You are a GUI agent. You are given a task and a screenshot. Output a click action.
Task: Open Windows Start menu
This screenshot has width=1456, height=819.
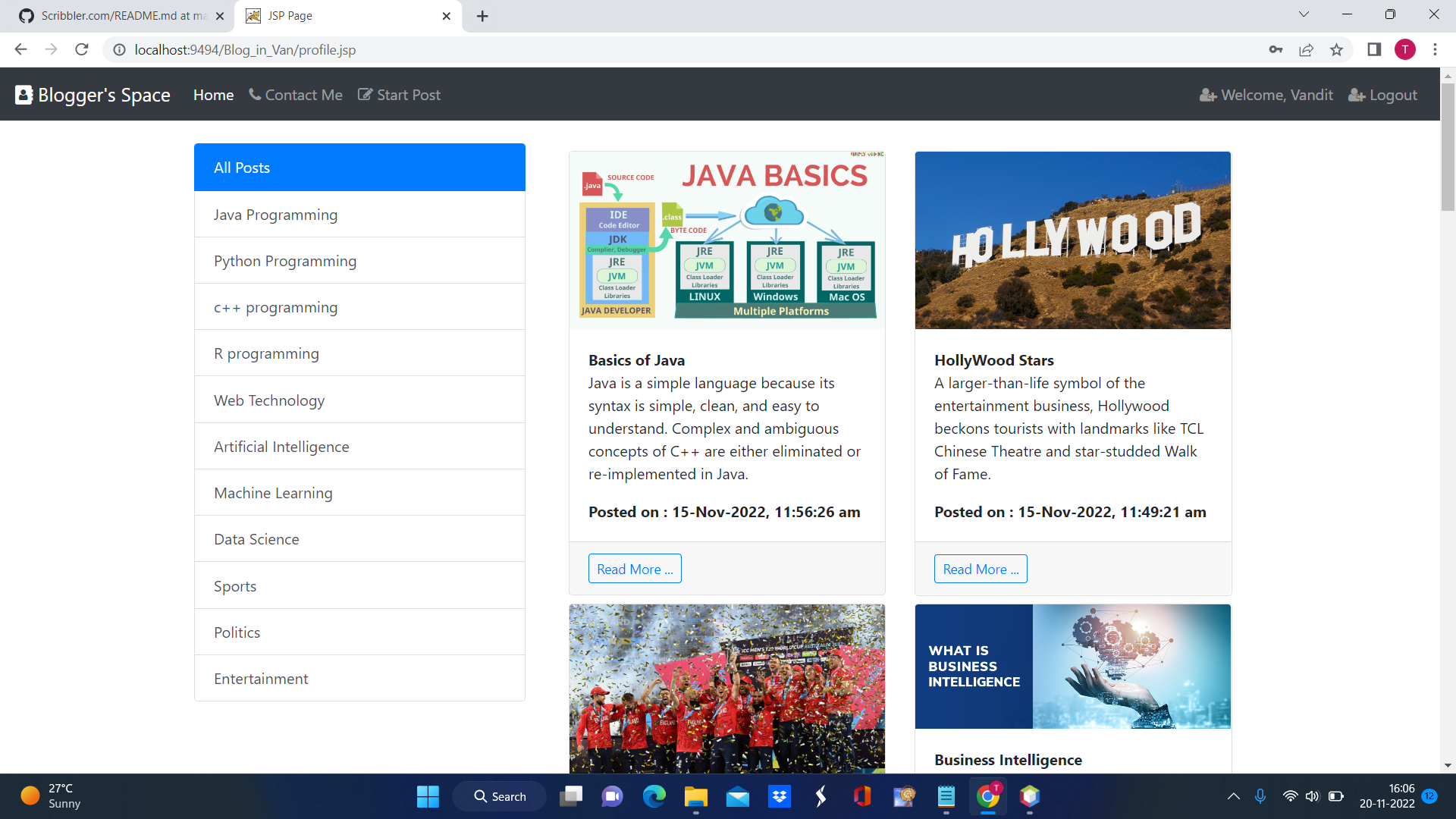pos(428,796)
